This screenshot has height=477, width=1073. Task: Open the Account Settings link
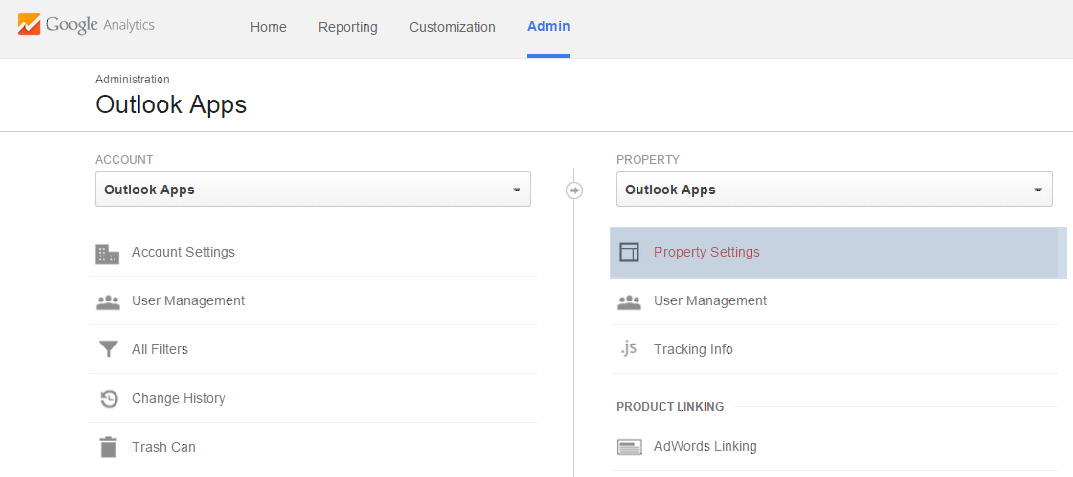tap(183, 253)
